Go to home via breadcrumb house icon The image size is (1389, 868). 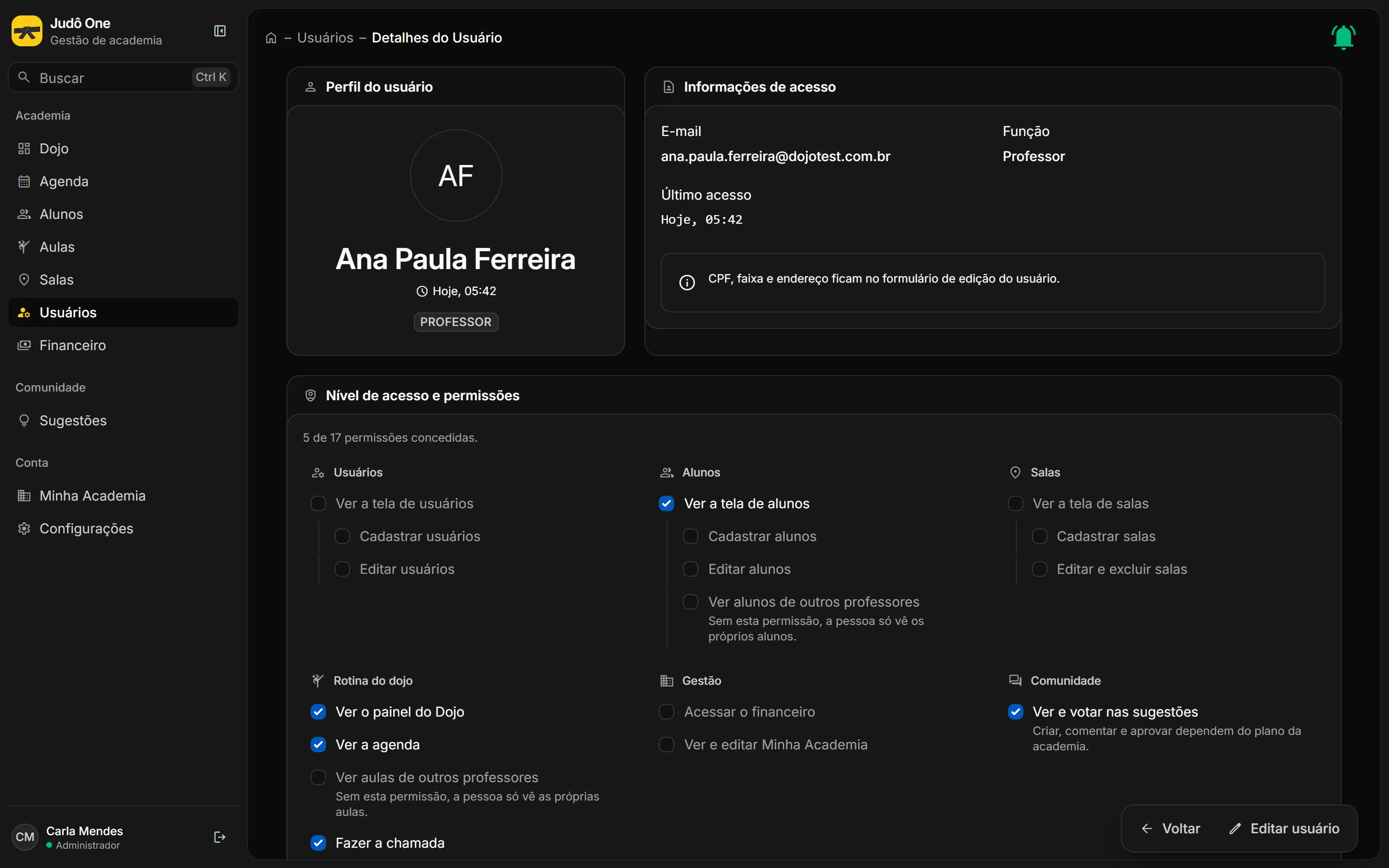click(271, 38)
